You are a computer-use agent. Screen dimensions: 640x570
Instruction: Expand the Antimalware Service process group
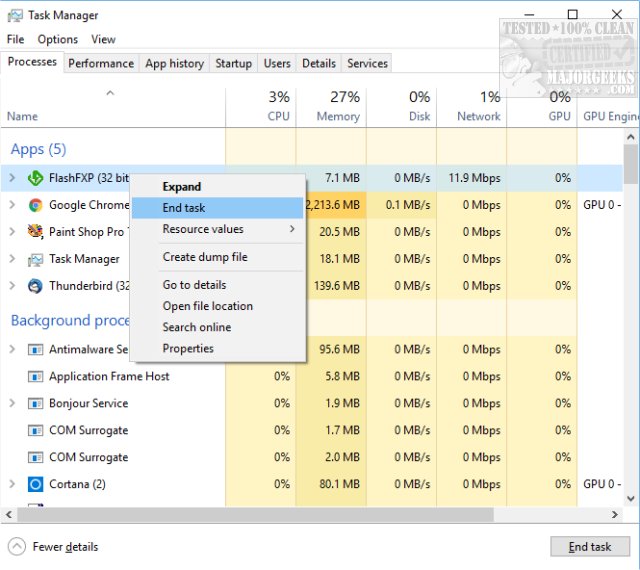12,350
